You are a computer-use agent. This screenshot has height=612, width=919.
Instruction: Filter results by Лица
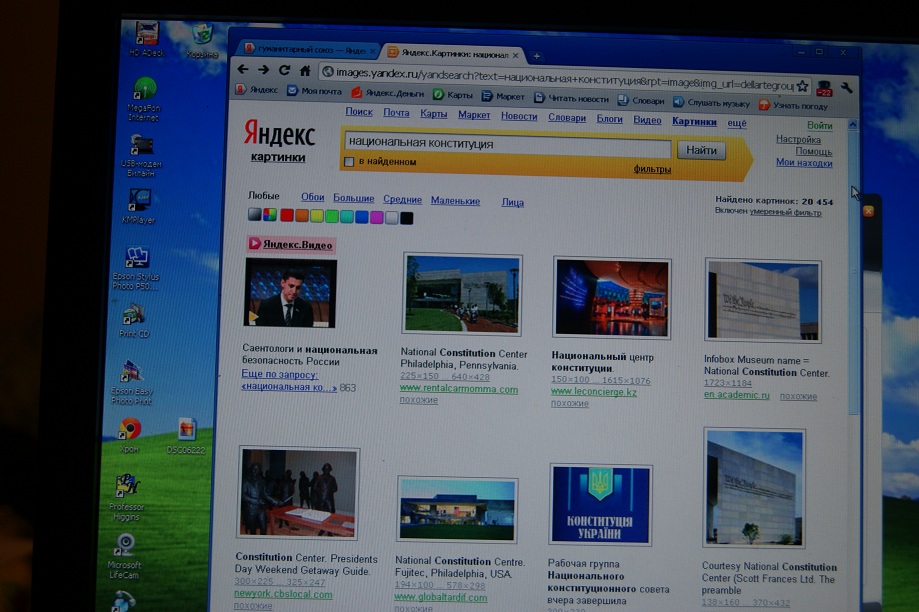pyautogui.click(x=512, y=202)
